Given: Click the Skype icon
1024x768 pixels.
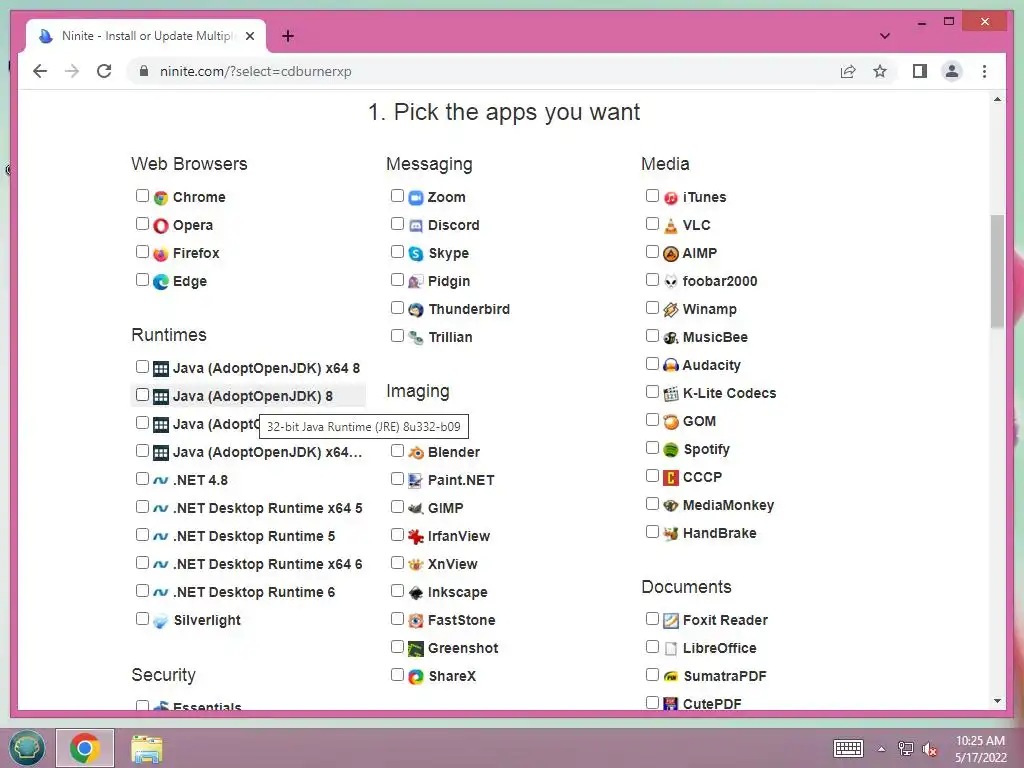Looking at the screenshot, I should (x=416, y=253).
